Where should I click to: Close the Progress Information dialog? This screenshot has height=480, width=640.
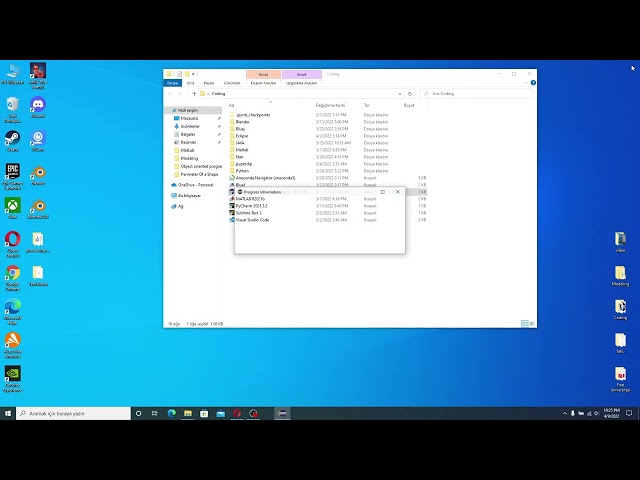tap(398, 192)
